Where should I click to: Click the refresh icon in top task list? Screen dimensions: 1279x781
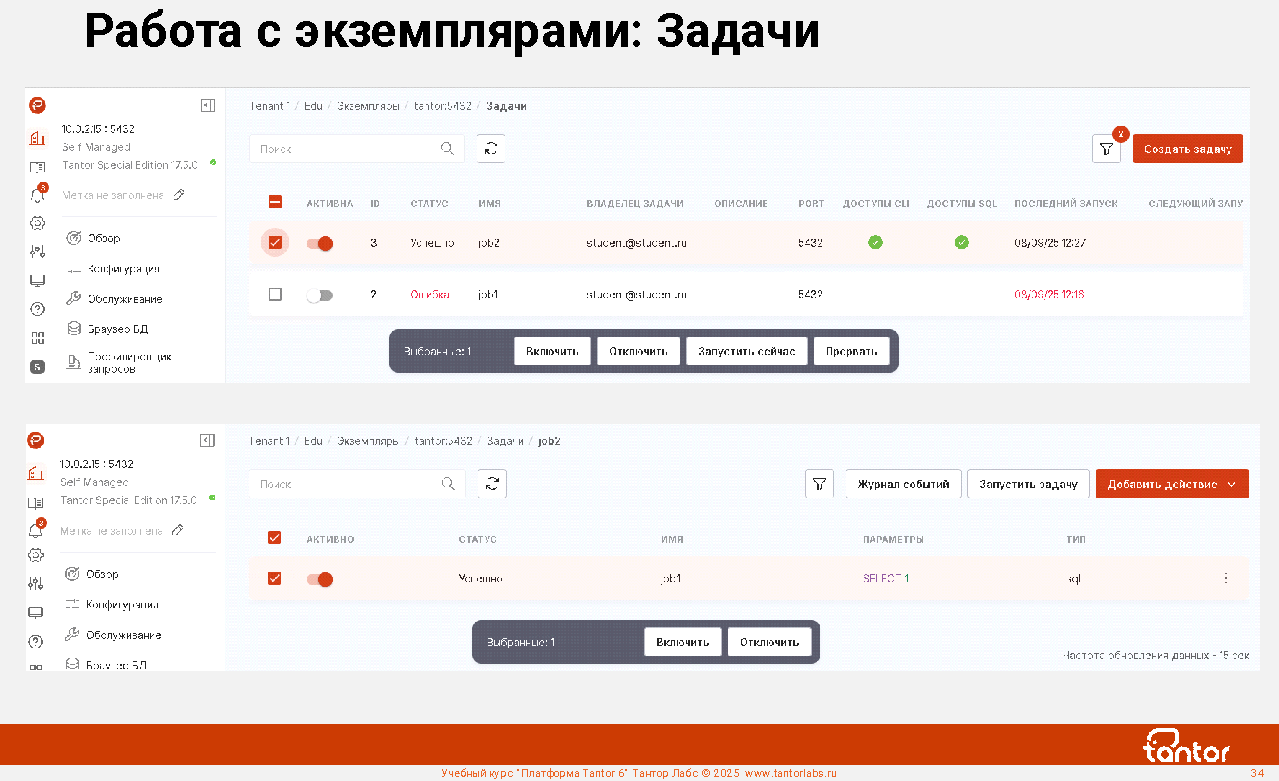point(491,148)
